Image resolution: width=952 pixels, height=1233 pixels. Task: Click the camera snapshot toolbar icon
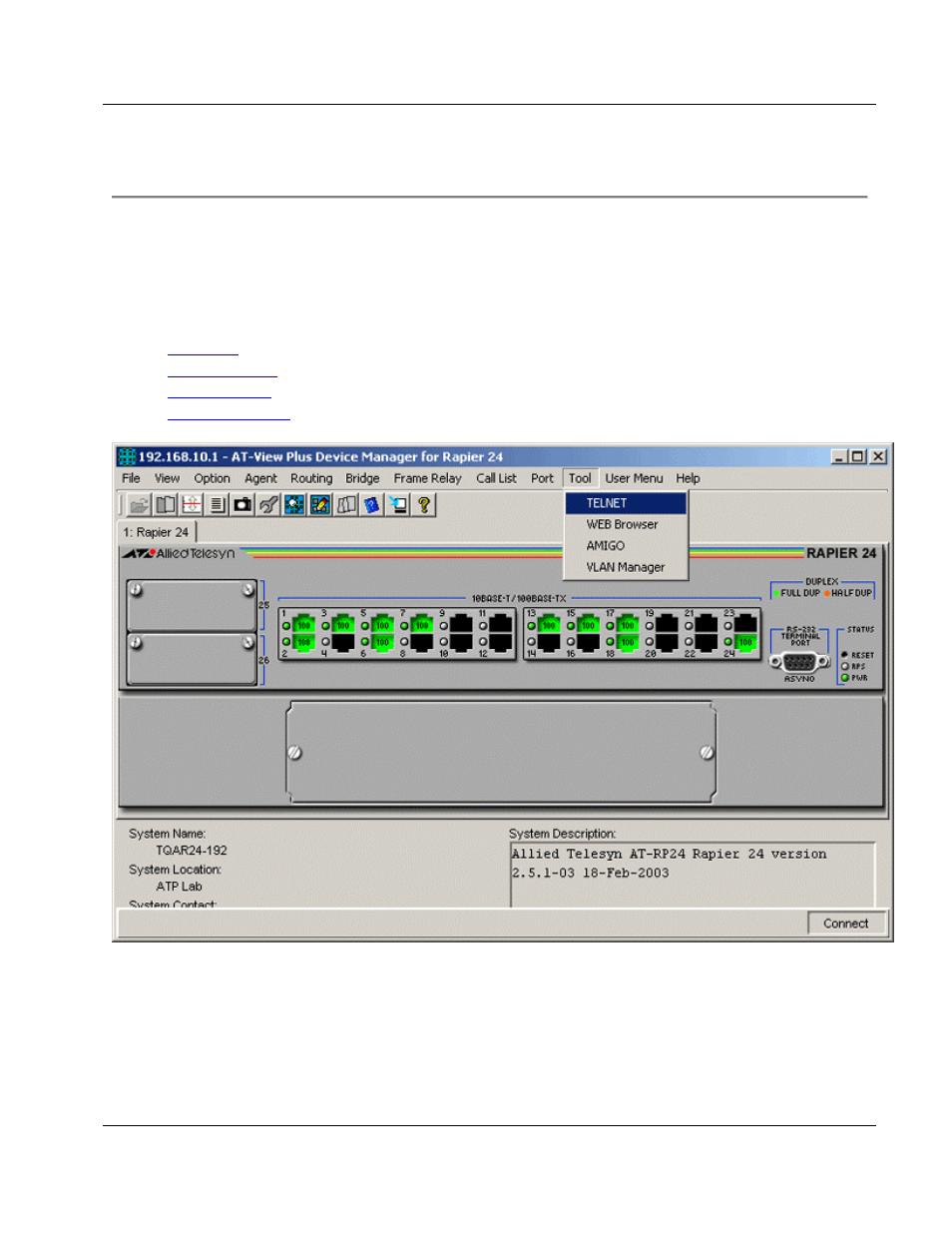242,505
